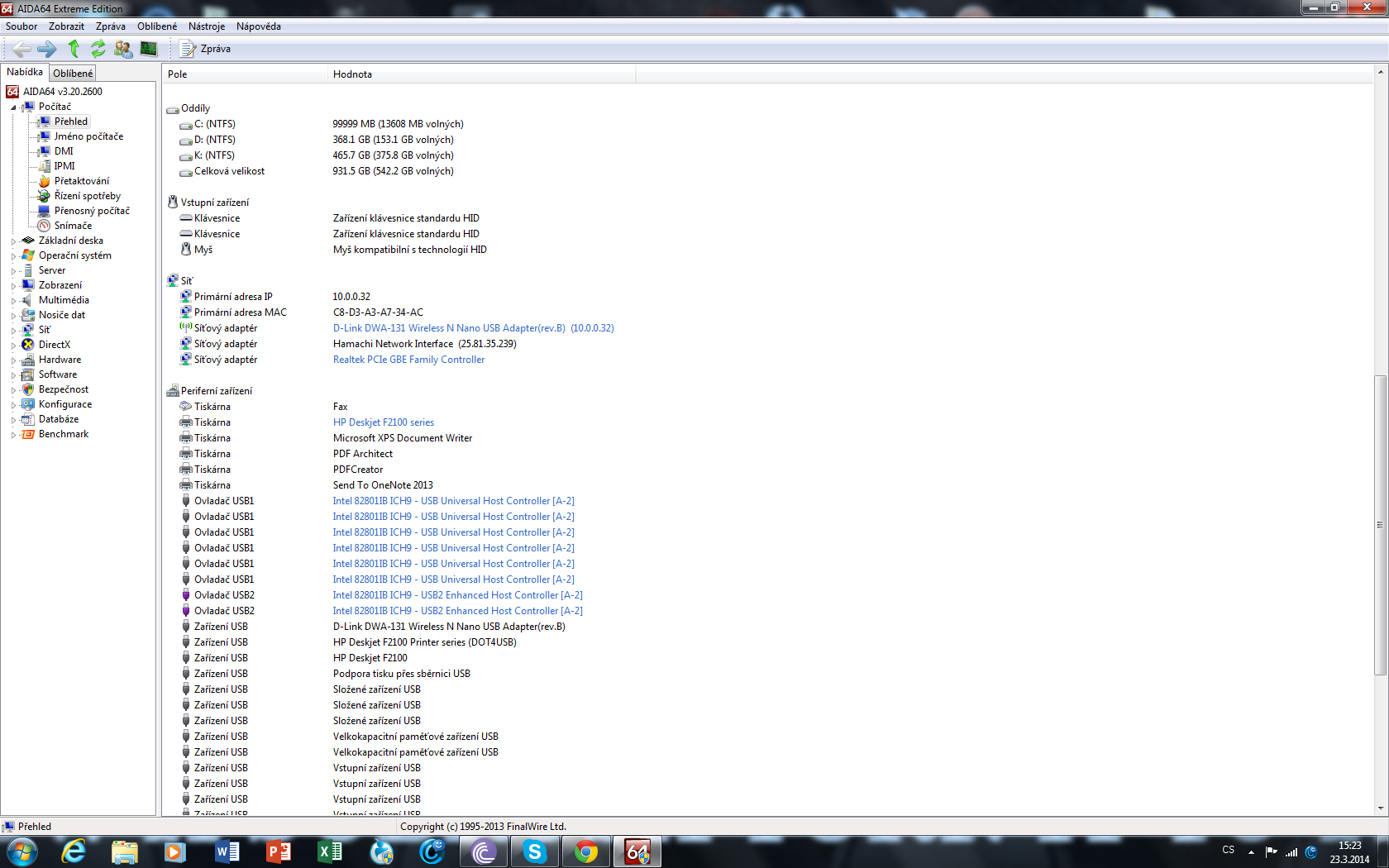
Task: Collapse the Počítač tree node
Action: pyautogui.click(x=14, y=107)
